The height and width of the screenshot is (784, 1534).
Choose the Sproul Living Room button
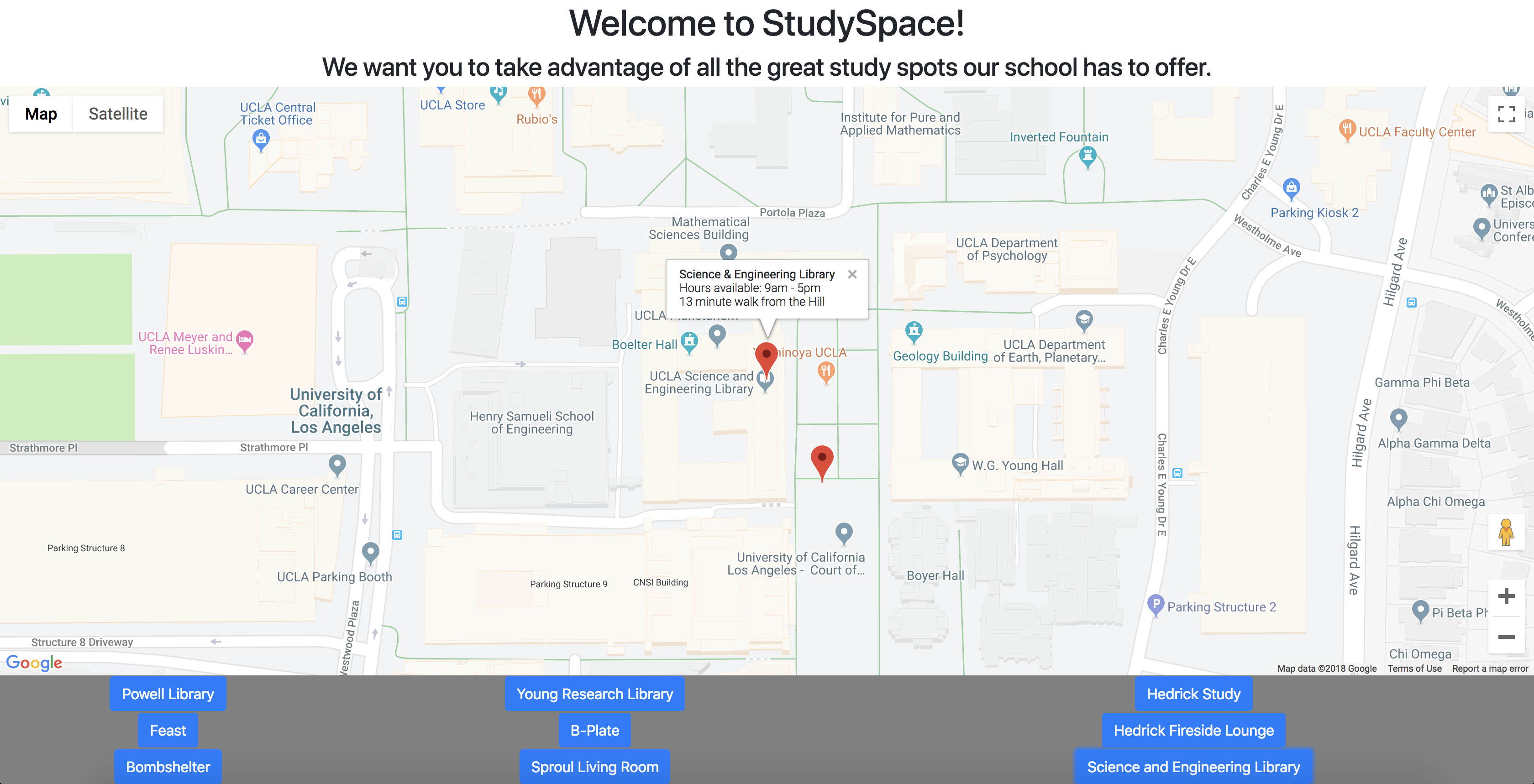coord(595,767)
